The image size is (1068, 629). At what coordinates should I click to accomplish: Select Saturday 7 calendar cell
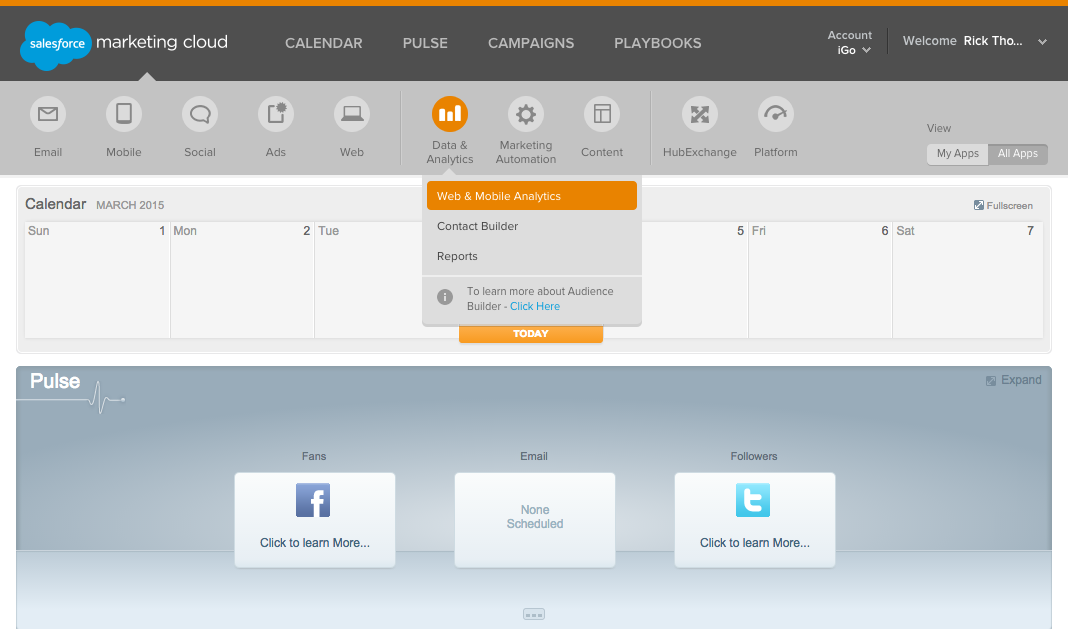click(968, 280)
